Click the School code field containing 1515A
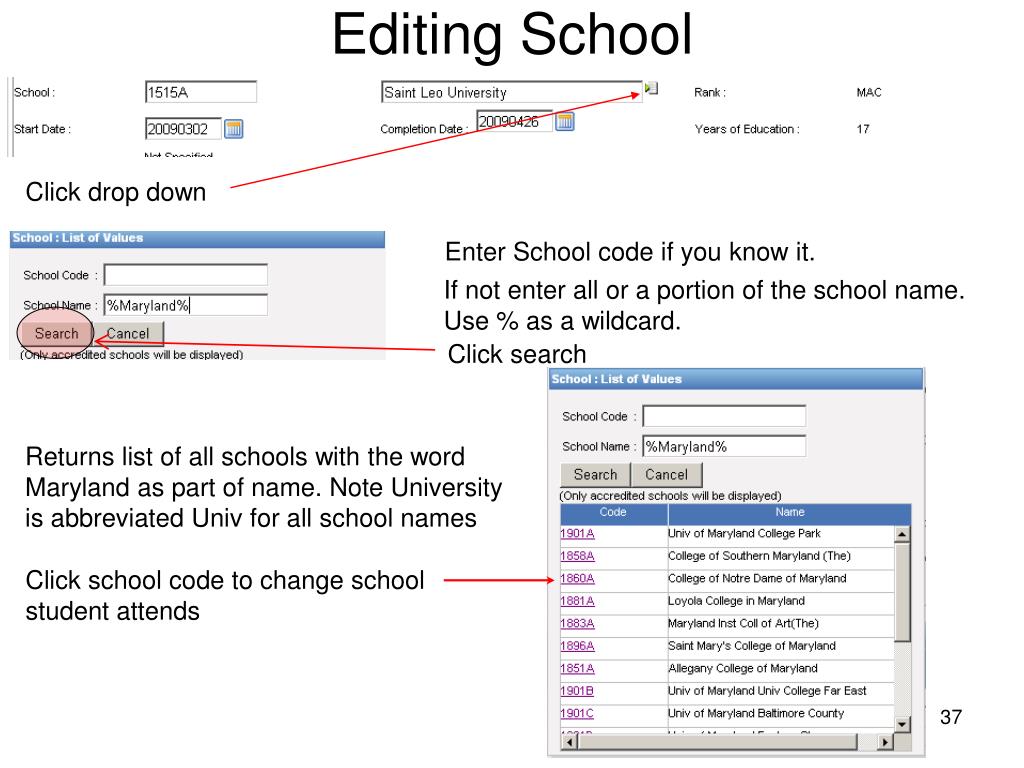Viewport: 1024px width, 768px height. tap(200, 92)
